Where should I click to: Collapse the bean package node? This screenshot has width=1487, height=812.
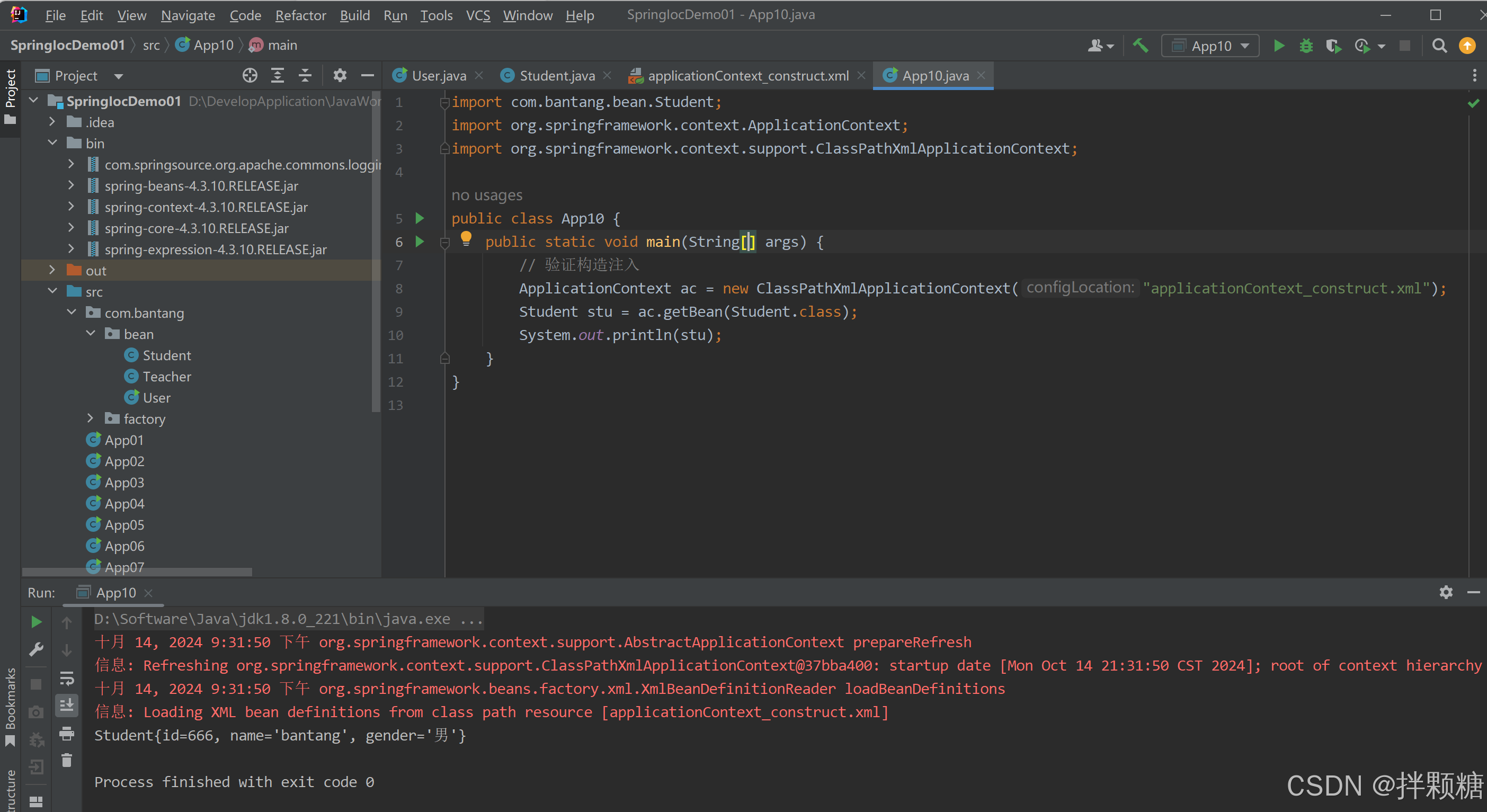coord(91,334)
